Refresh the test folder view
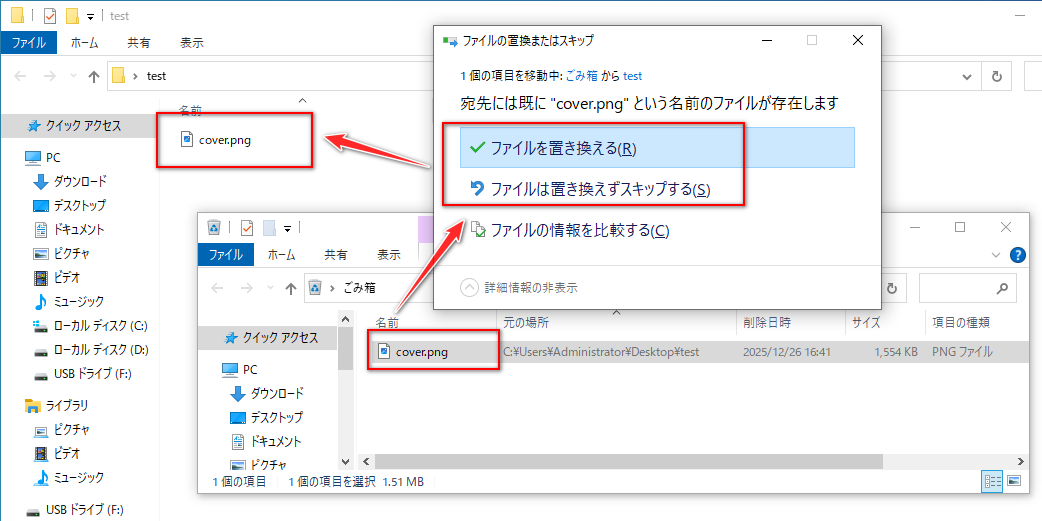Viewport: 1042px width, 521px height. pyautogui.click(x=997, y=76)
